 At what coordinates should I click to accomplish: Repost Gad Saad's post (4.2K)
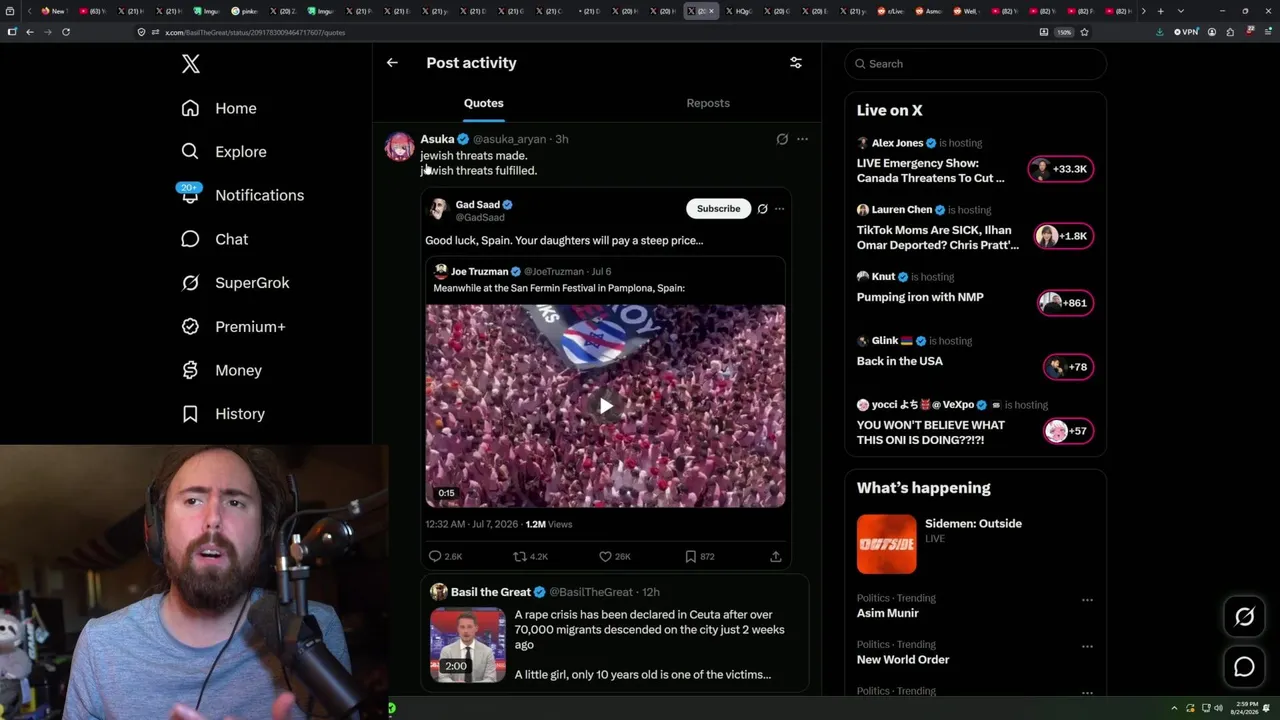point(530,556)
